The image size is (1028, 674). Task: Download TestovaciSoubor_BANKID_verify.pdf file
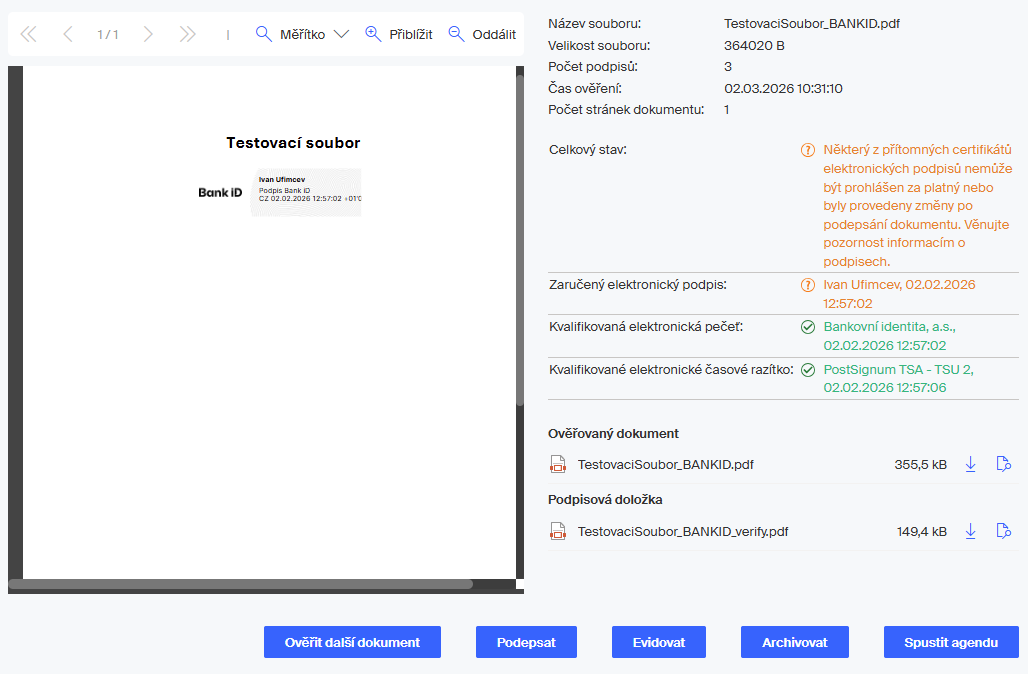tap(970, 531)
